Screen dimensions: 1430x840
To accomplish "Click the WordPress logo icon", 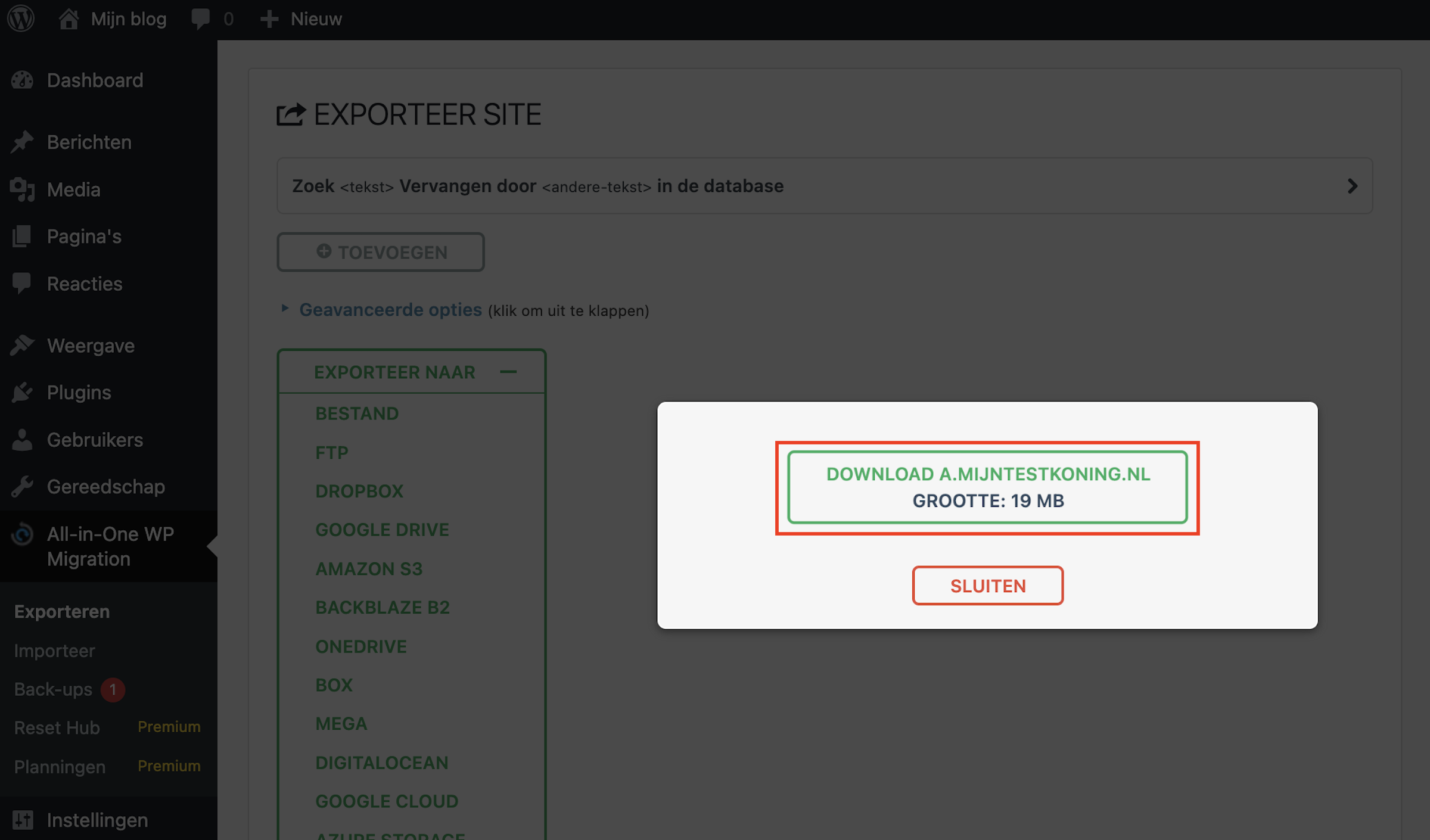I will click(x=21, y=18).
